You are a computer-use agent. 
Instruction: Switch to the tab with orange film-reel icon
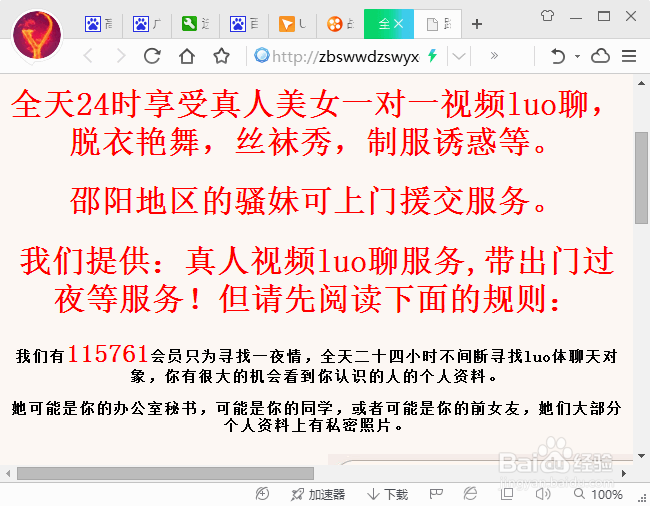340,24
